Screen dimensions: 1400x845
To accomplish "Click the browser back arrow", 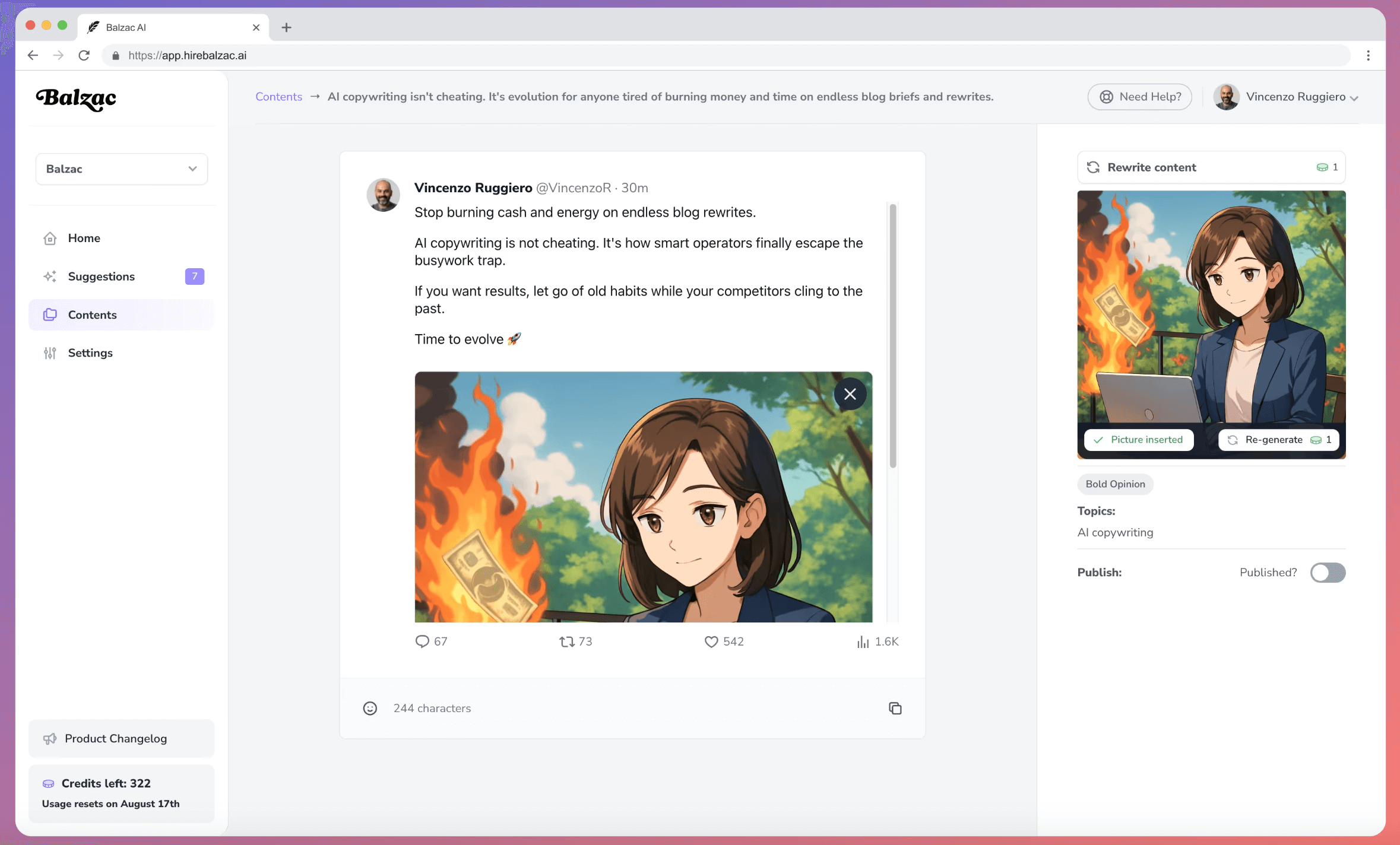I will [33, 55].
